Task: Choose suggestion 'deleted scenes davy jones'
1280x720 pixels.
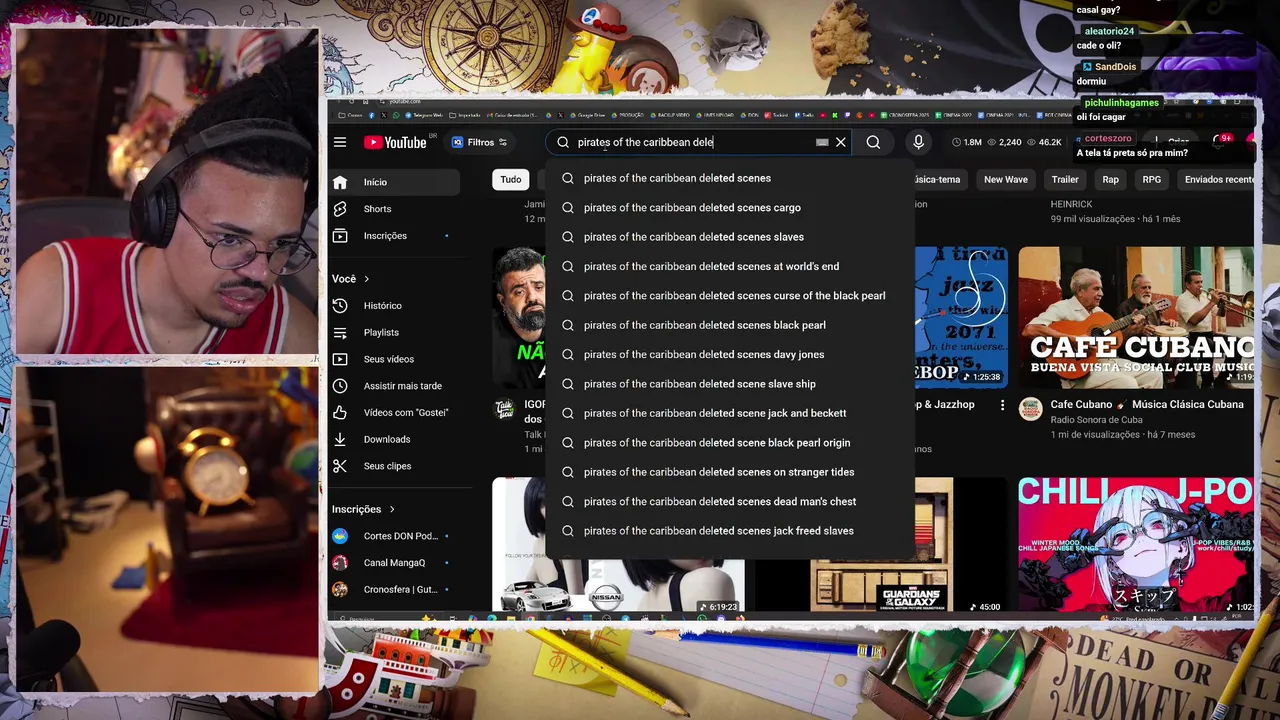Action: pos(730,354)
